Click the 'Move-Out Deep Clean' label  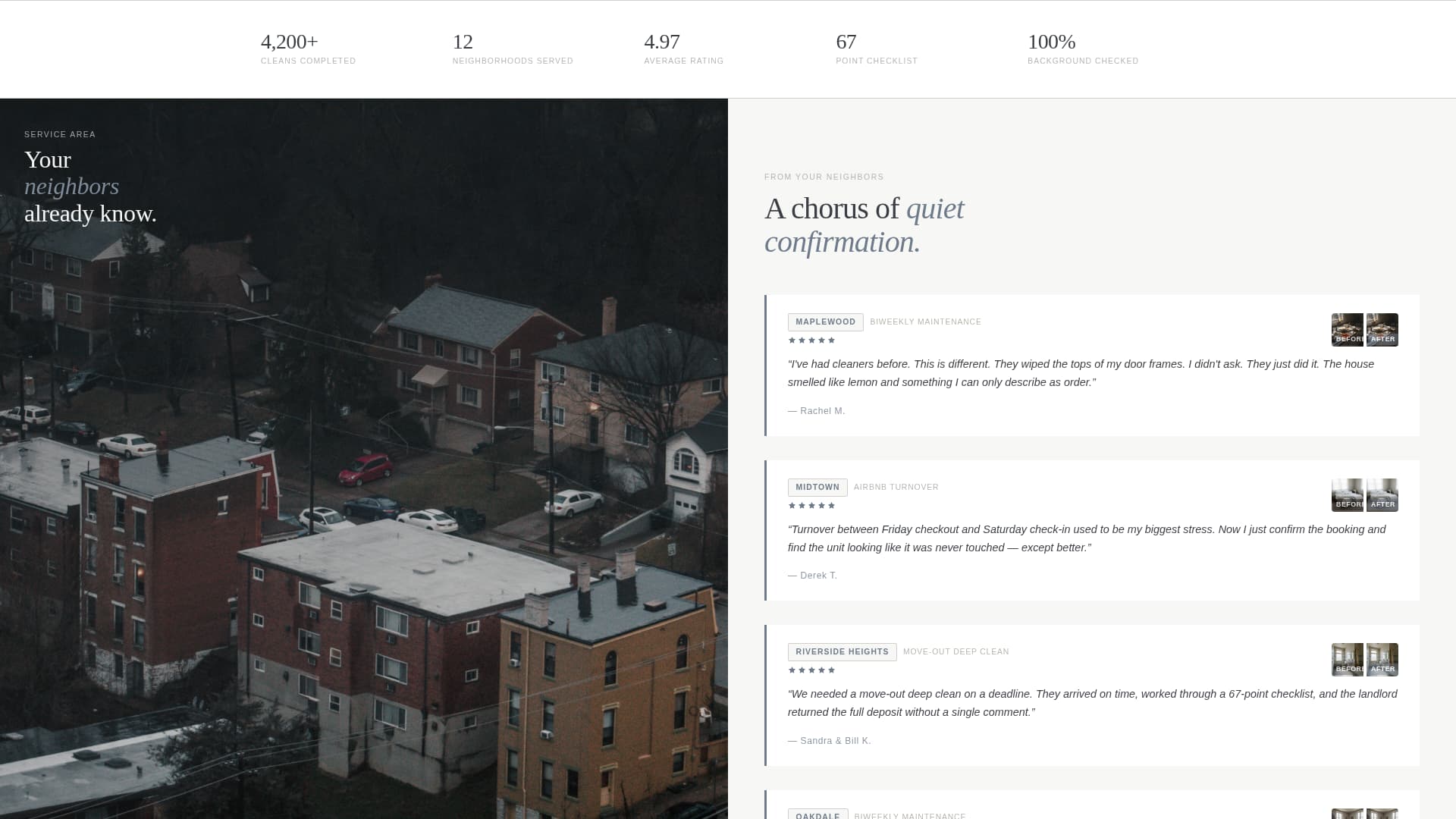click(x=955, y=652)
